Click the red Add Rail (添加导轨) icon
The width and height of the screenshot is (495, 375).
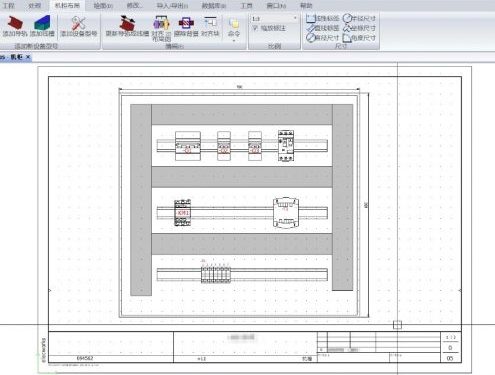tap(14, 23)
